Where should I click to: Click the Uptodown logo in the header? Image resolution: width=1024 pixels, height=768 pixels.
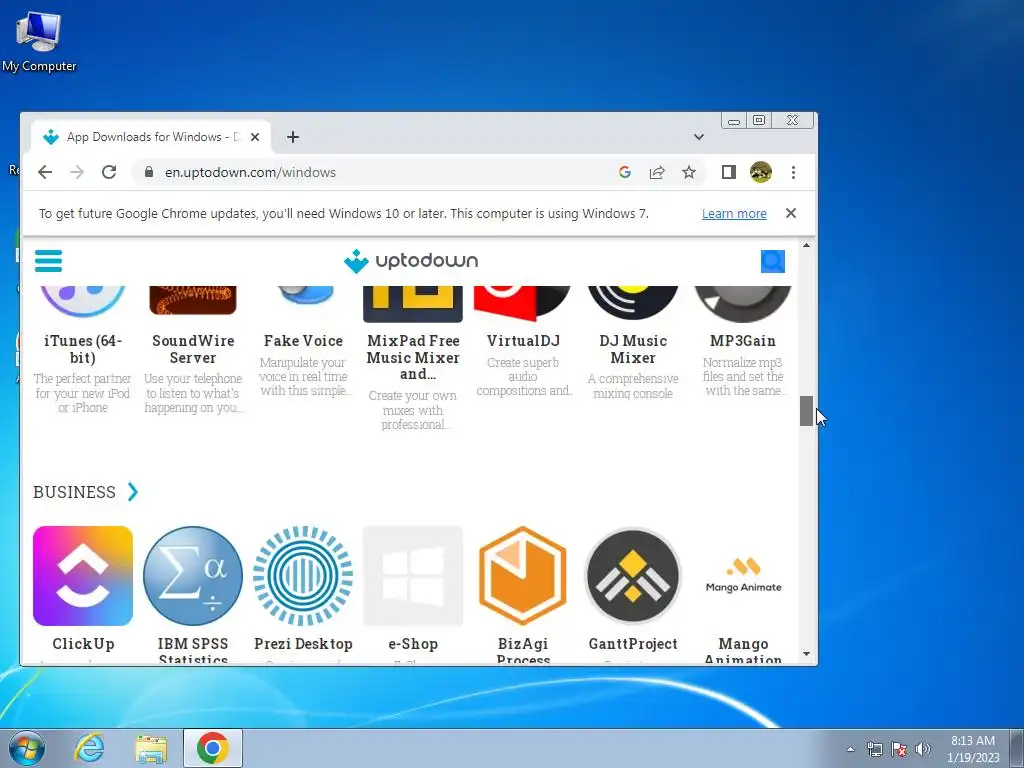coord(411,261)
